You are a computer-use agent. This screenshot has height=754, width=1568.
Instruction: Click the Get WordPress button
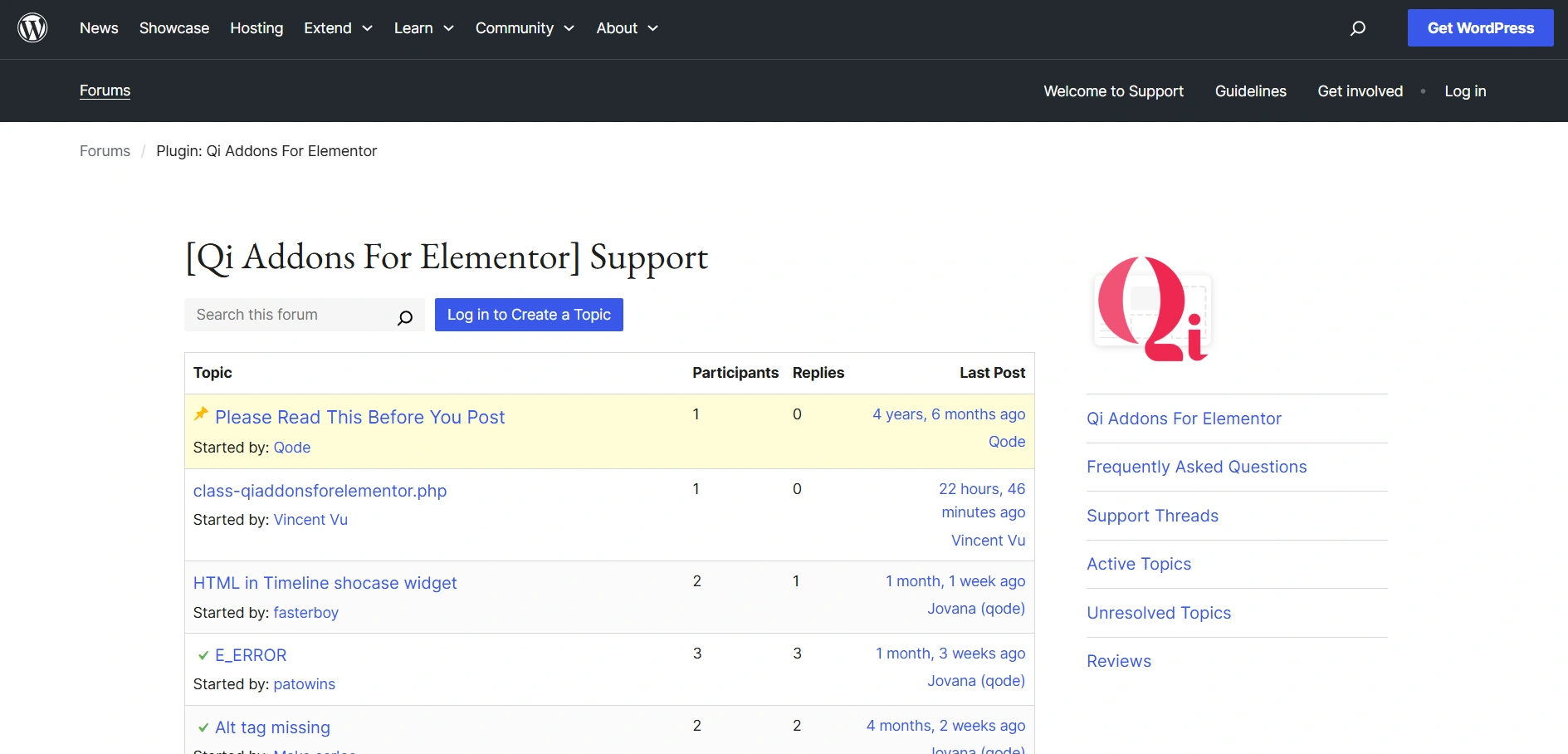1480,28
